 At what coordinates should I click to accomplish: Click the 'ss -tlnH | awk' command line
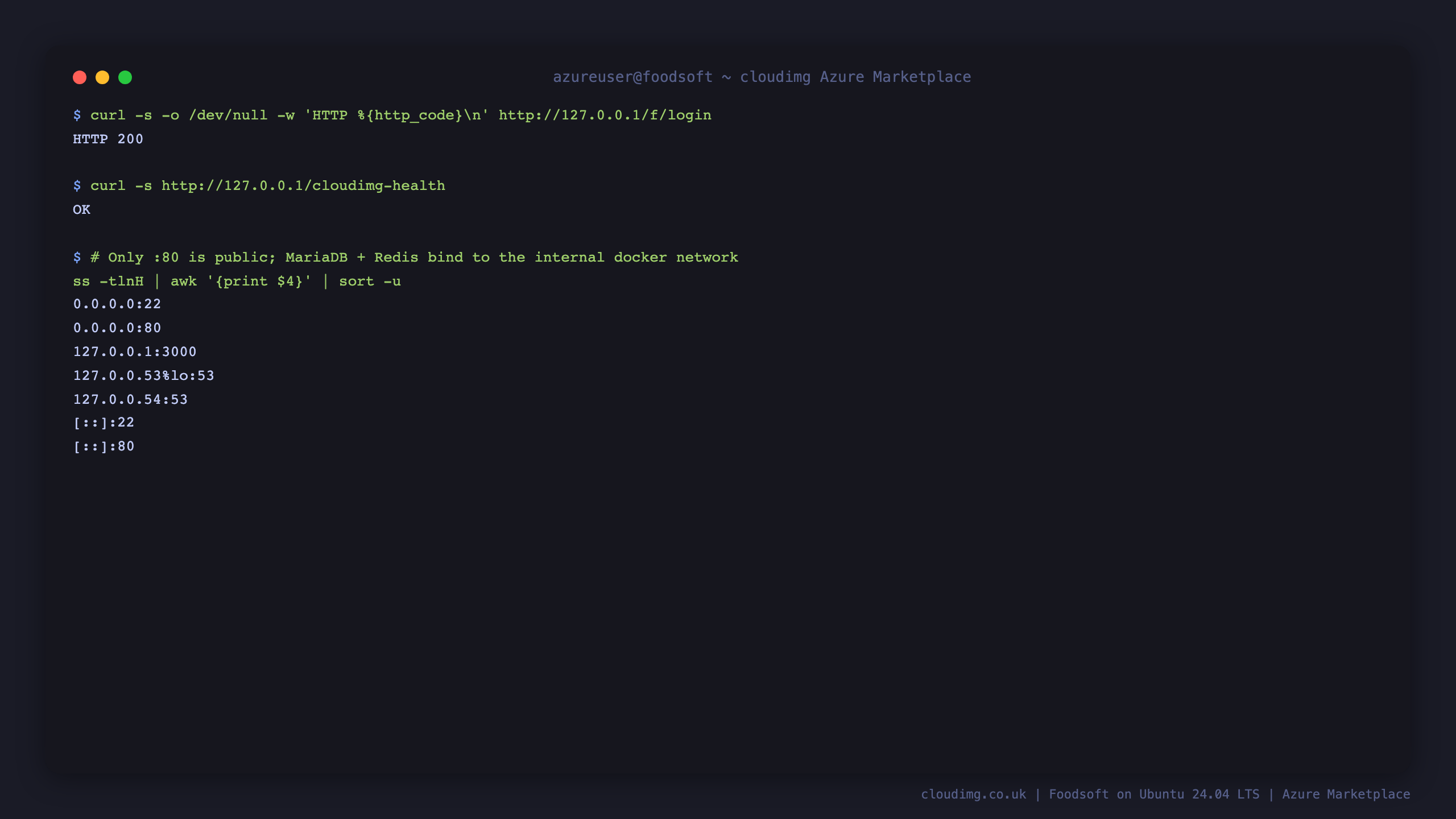(x=237, y=282)
